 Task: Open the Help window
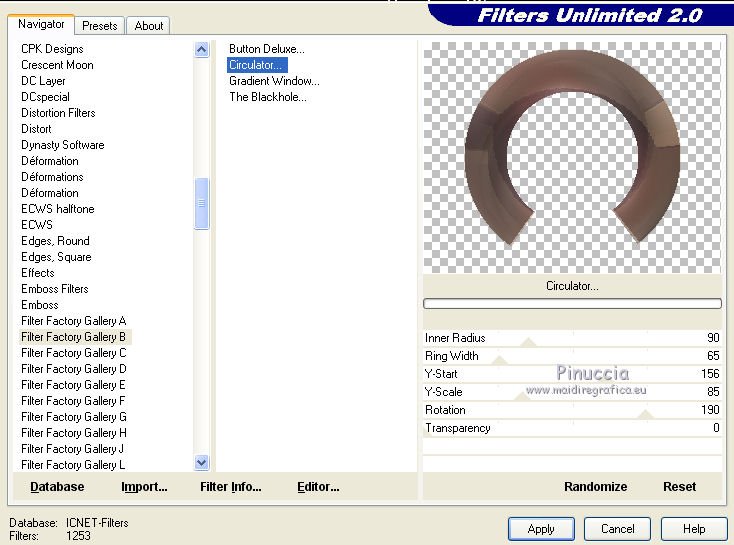click(694, 529)
